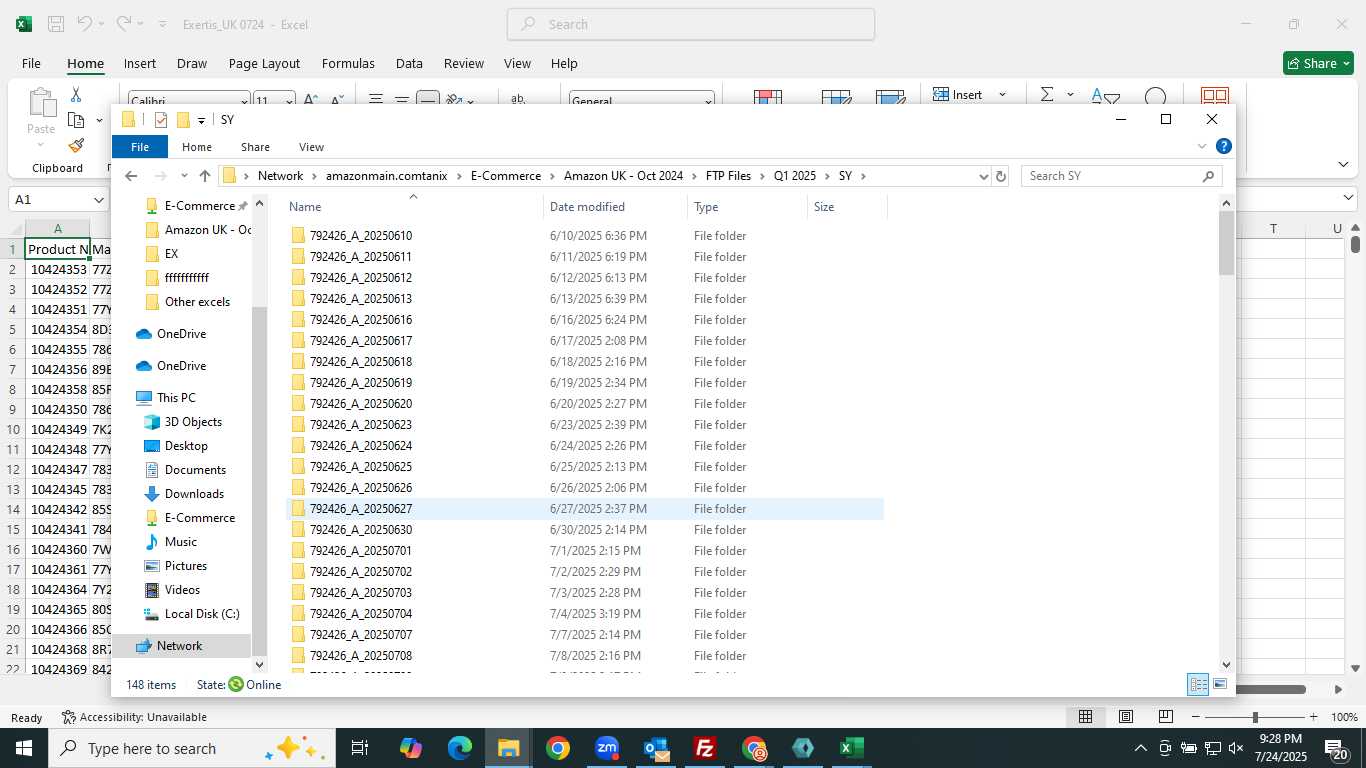Switch to Details view icon in Explorer
This screenshot has width=1366, height=768.
tap(1197, 685)
